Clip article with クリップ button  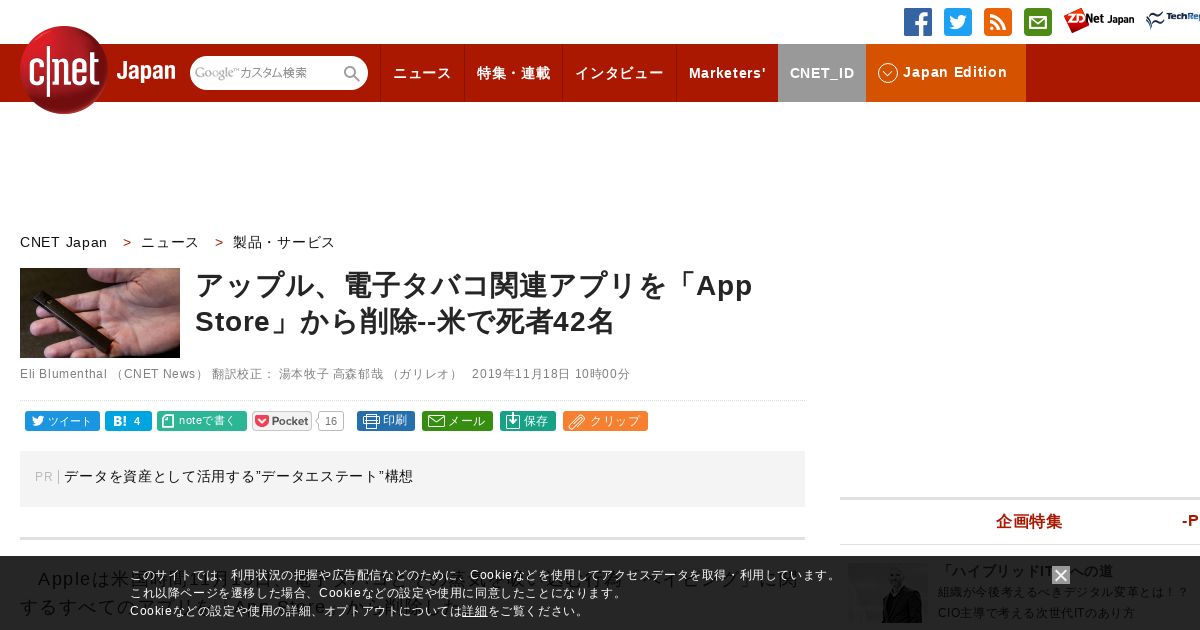pyautogui.click(x=605, y=421)
